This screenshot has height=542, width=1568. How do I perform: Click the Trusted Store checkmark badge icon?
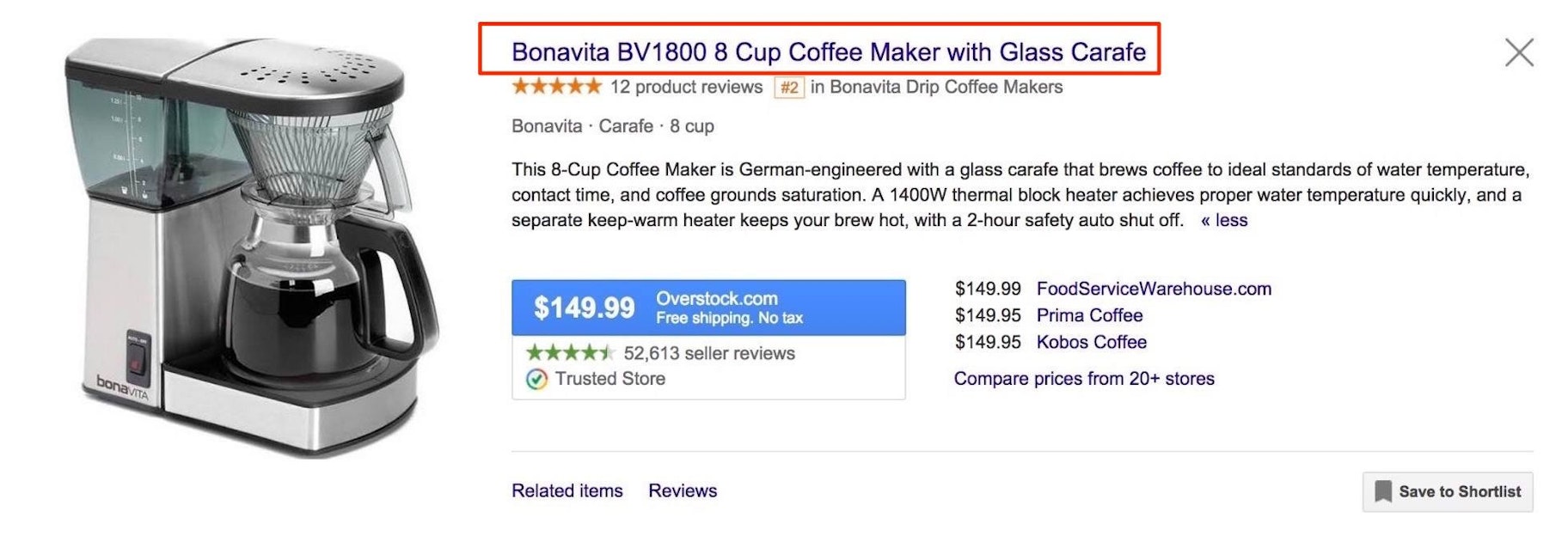[536, 379]
